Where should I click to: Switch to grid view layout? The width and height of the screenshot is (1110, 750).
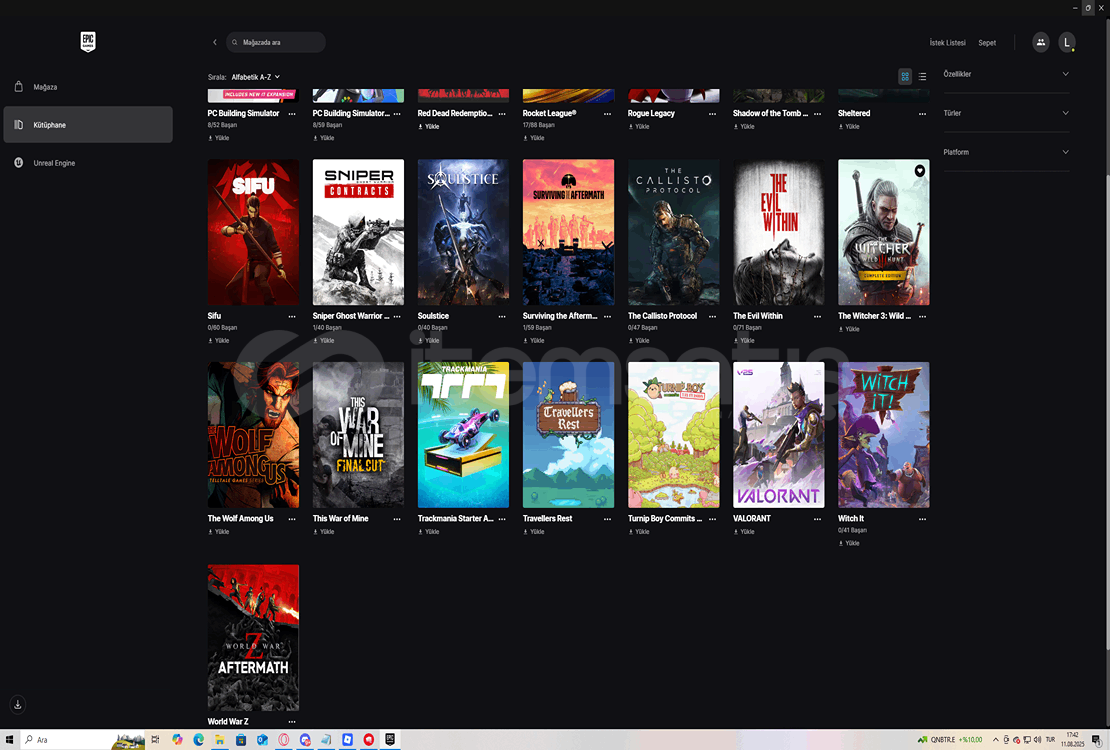coord(905,76)
